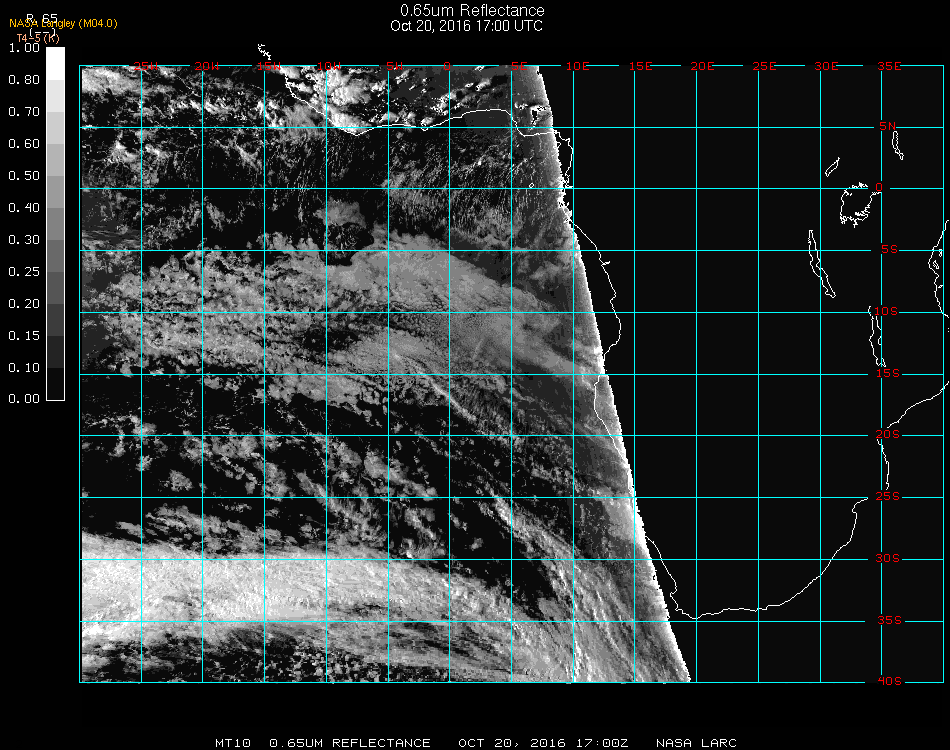Screen dimensions: 950x750
Task: Click the 'OCT 20, 2016 17:00Z' footer text
Action: (543, 743)
